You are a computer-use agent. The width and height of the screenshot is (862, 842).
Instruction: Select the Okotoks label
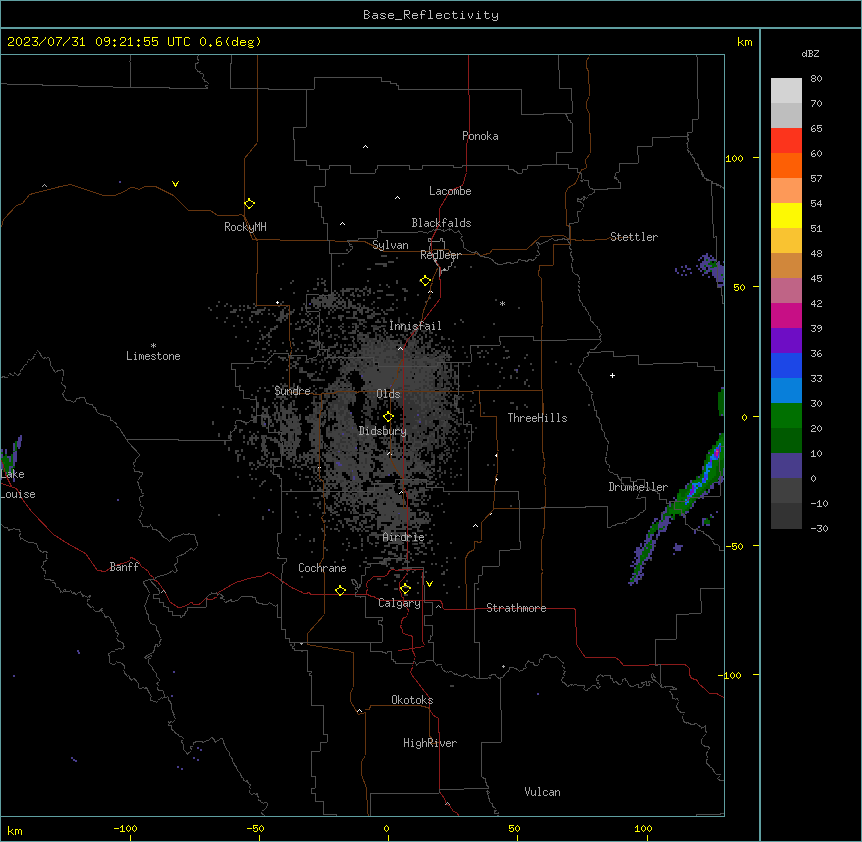click(x=412, y=700)
